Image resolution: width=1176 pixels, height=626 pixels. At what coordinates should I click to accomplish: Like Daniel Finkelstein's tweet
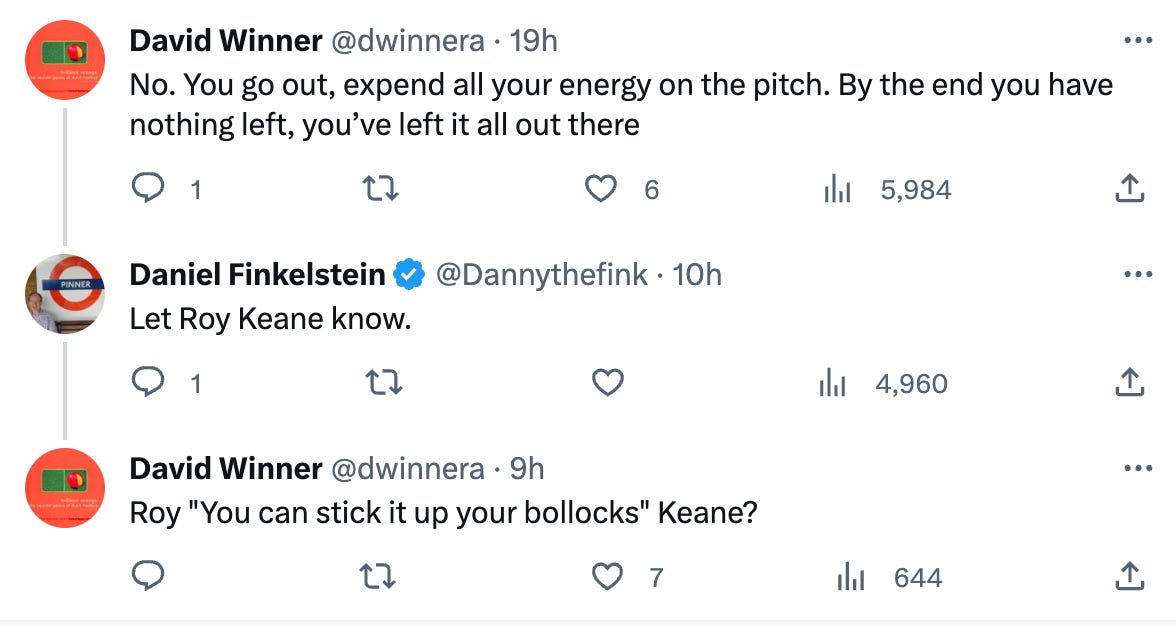tap(608, 383)
